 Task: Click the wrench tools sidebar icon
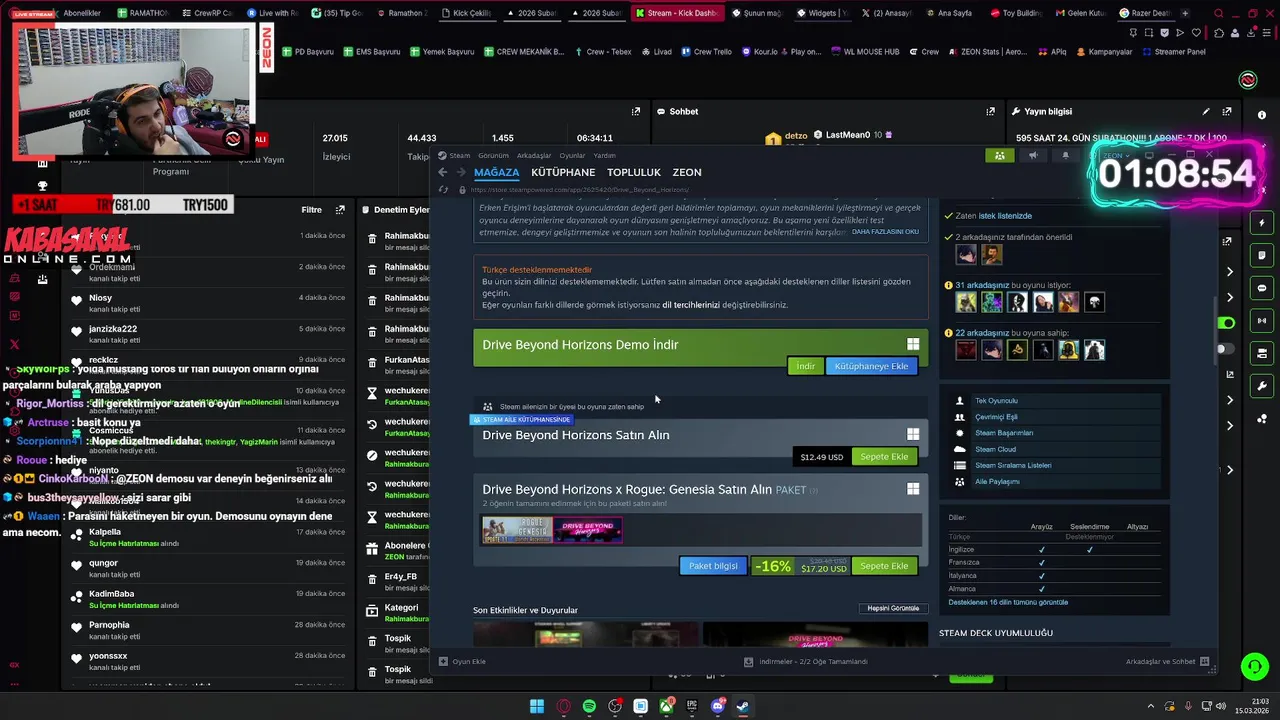point(1262,386)
